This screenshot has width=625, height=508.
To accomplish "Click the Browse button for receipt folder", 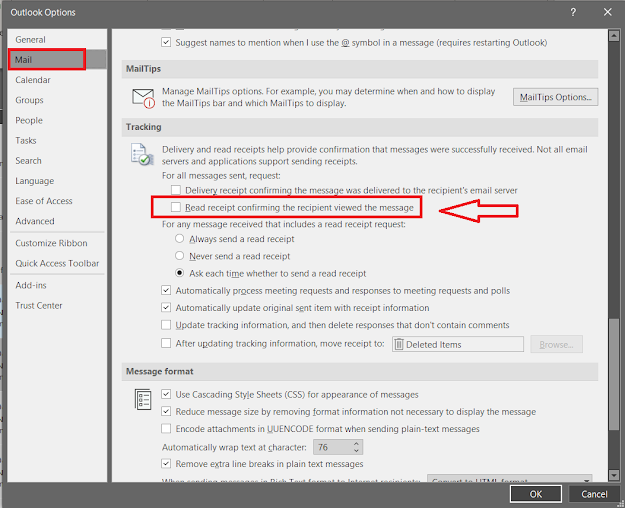I will (x=556, y=344).
